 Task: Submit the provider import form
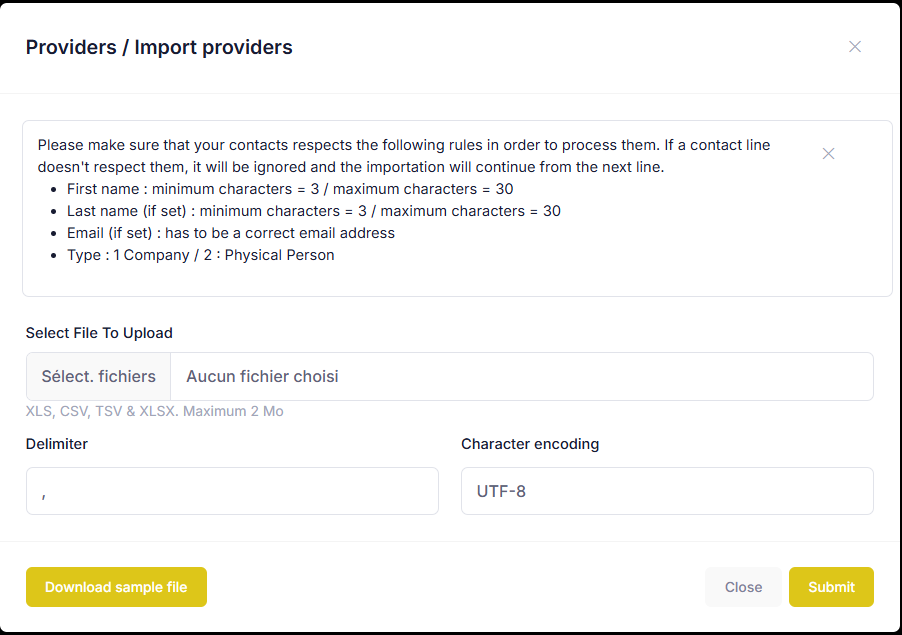pyautogui.click(x=831, y=587)
